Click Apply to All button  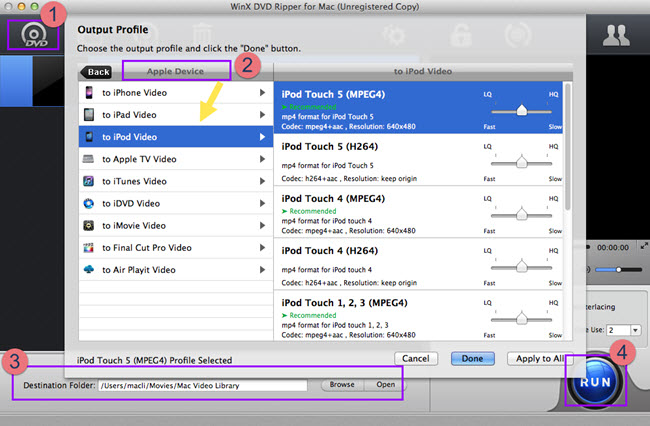540,358
